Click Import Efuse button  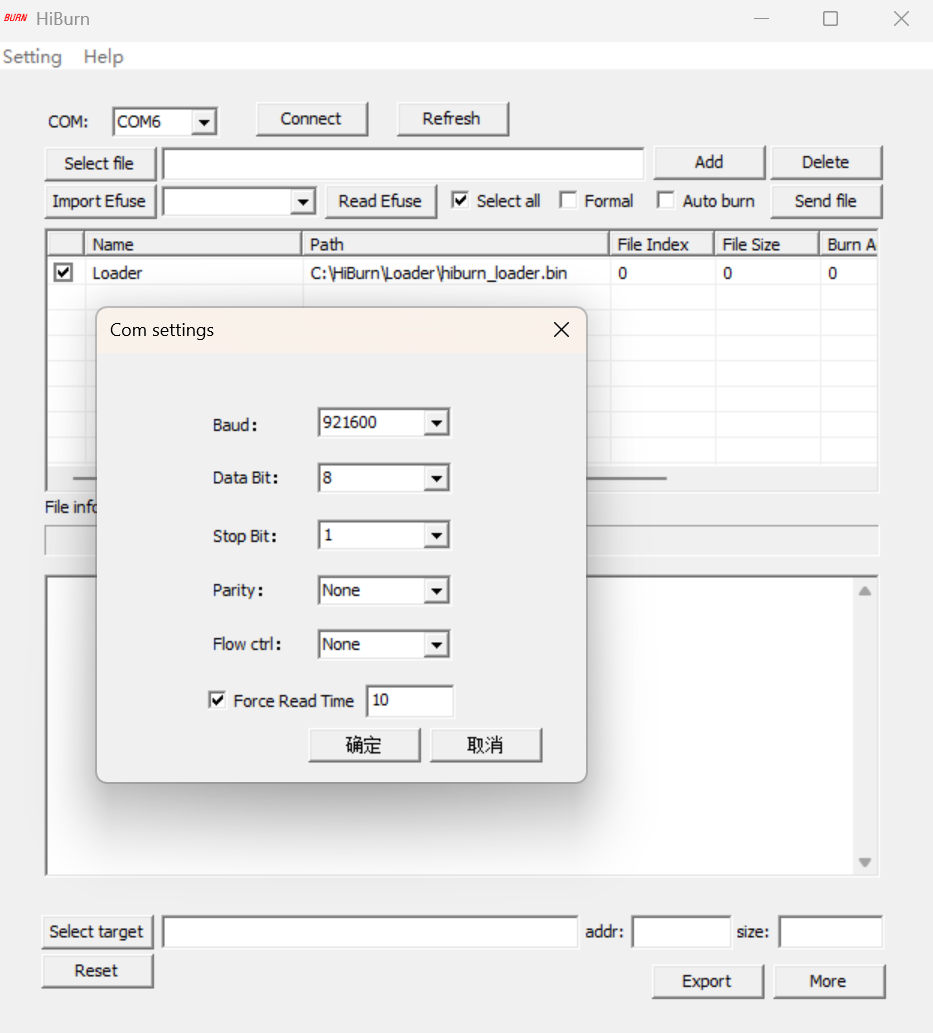(99, 201)
